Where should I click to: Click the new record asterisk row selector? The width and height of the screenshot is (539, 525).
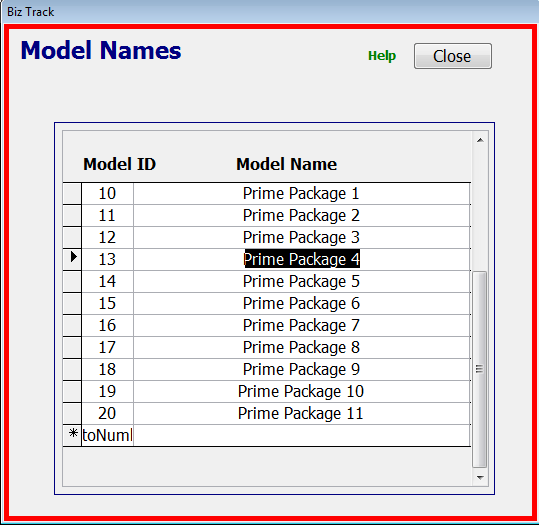tap(72, 435)
